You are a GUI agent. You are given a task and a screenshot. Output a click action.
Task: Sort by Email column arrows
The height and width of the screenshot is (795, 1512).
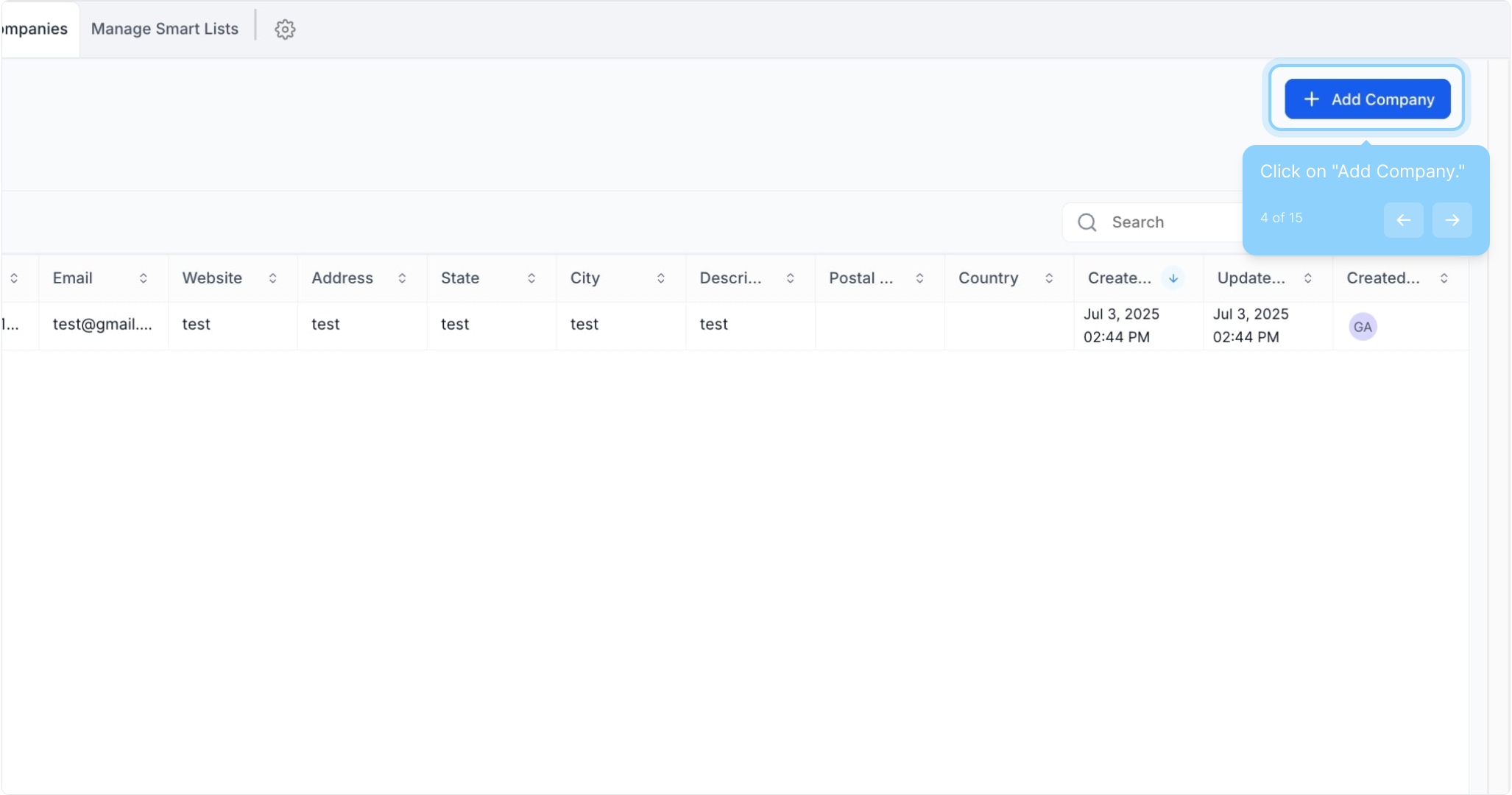tap(144, 278)
